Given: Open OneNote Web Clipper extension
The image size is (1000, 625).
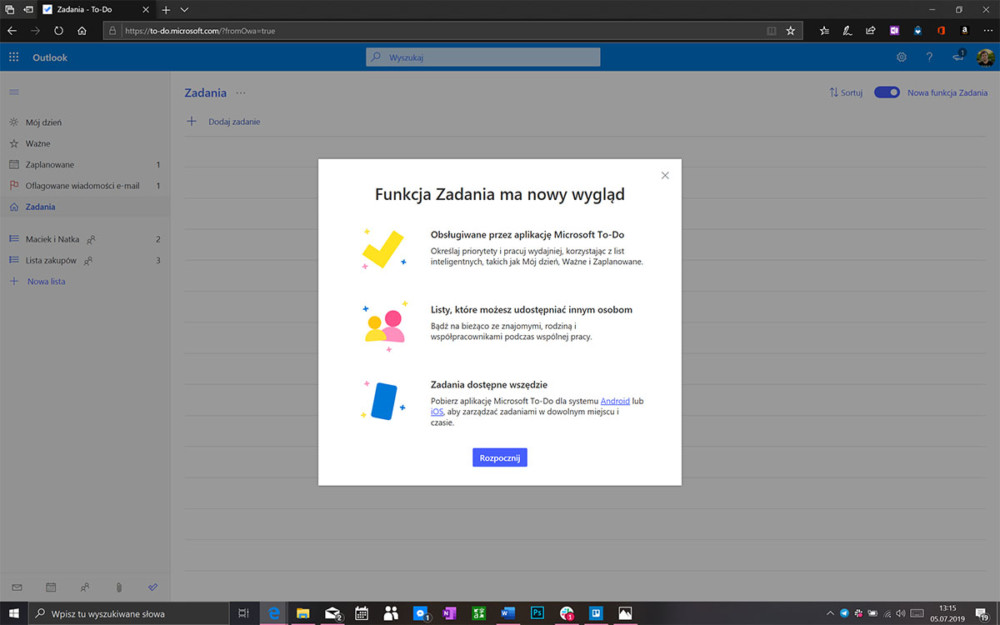Looking at the screenshot, I should [894, 31].
